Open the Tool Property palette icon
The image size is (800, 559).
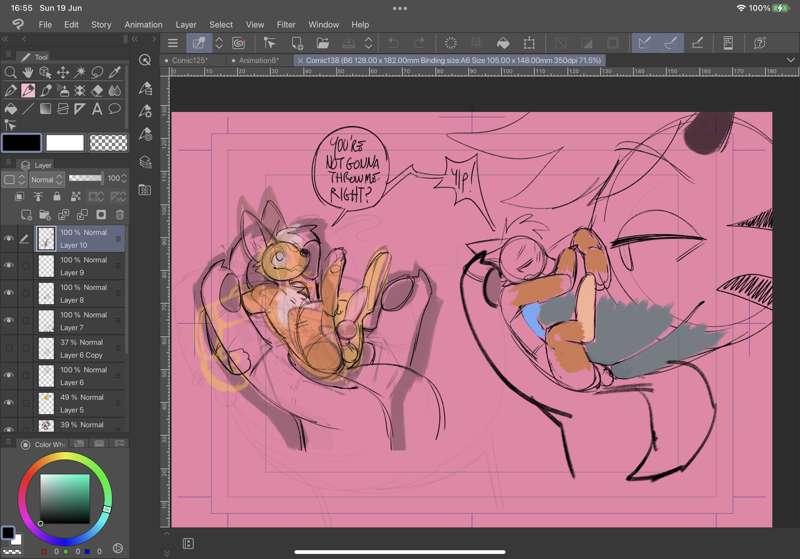(145, 111)
